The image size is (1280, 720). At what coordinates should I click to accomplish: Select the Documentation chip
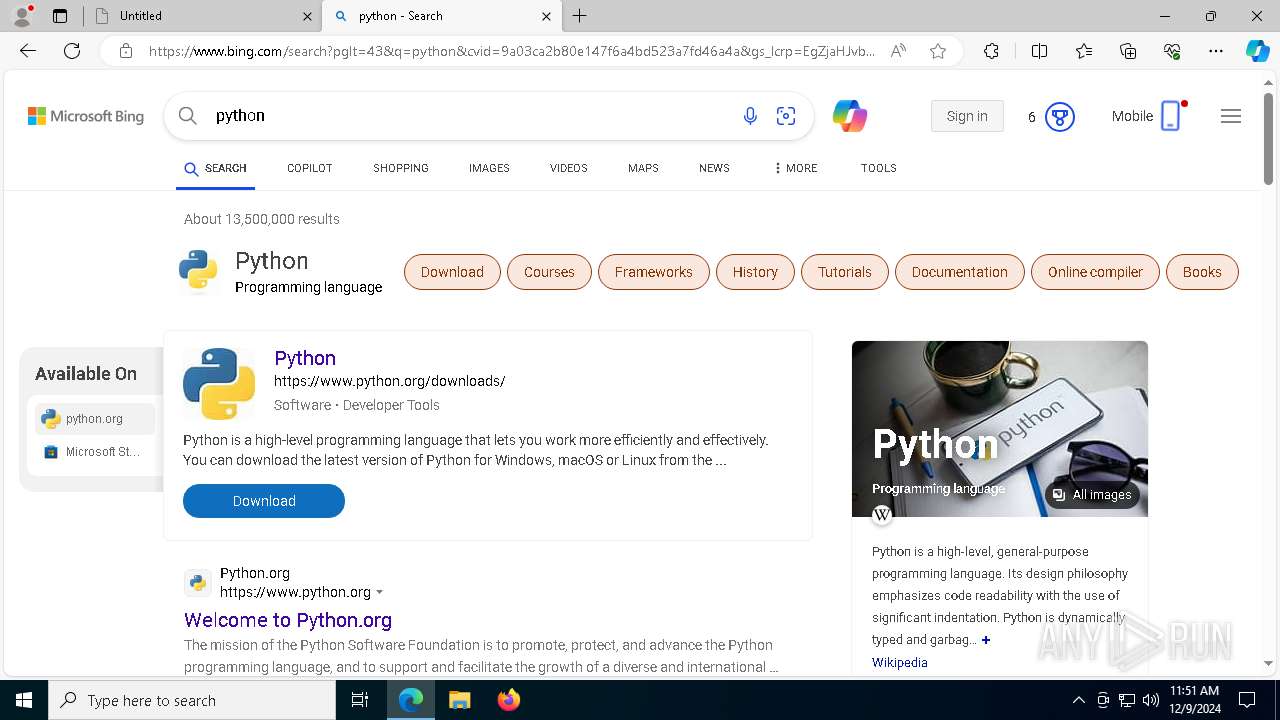(960, 272)
